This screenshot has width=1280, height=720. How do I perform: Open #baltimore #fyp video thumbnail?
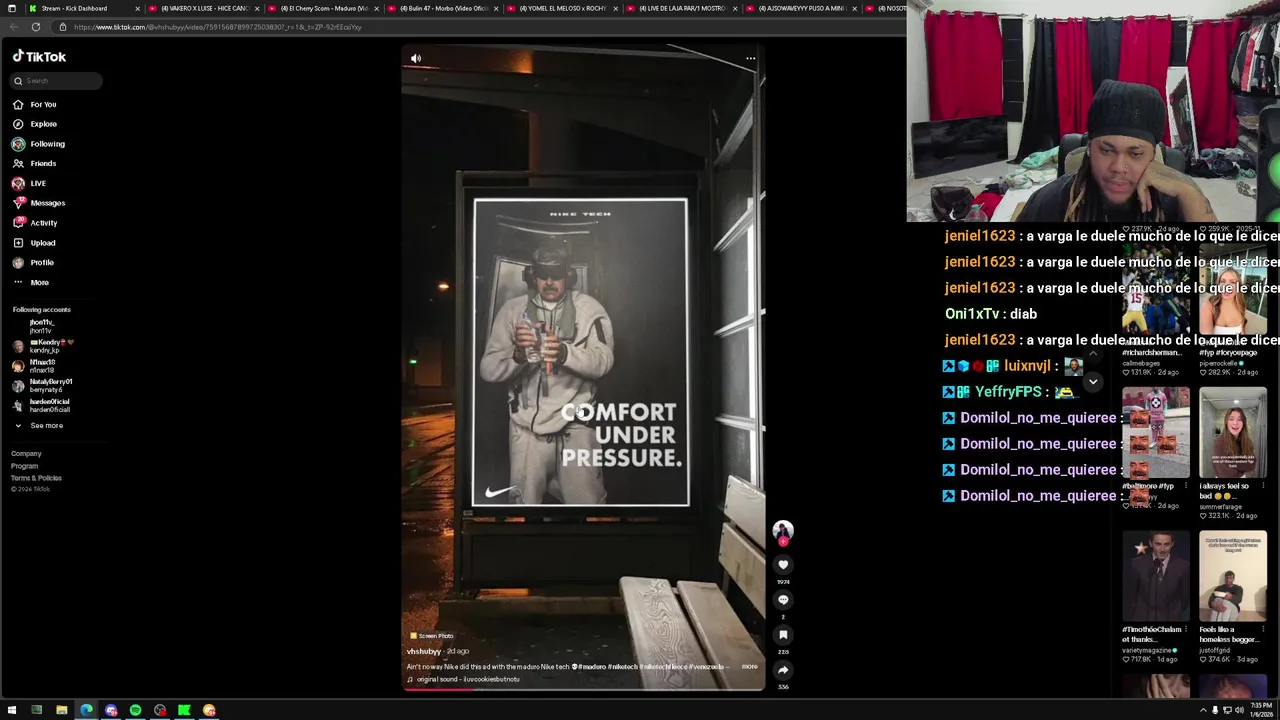1155,434
